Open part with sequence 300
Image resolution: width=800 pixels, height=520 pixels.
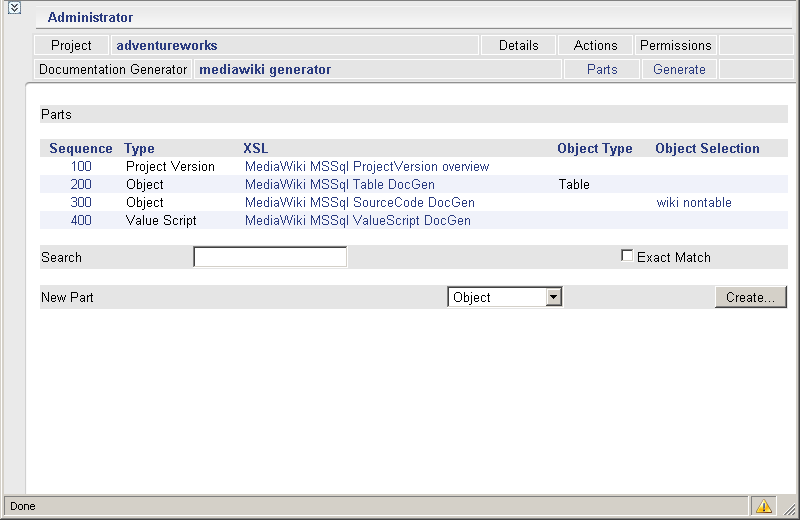point(81,202)
